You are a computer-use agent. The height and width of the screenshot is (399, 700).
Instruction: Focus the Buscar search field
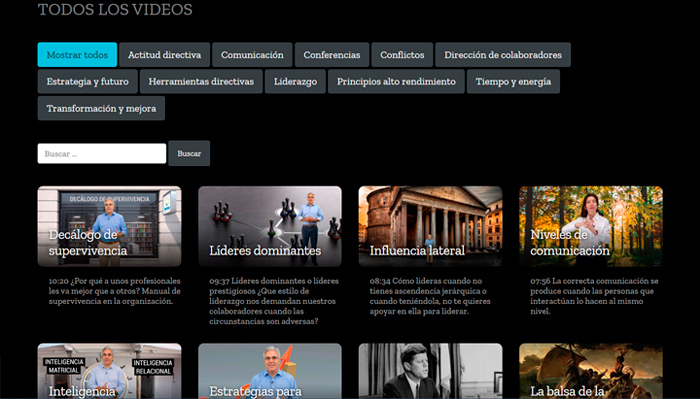point(102,154)
